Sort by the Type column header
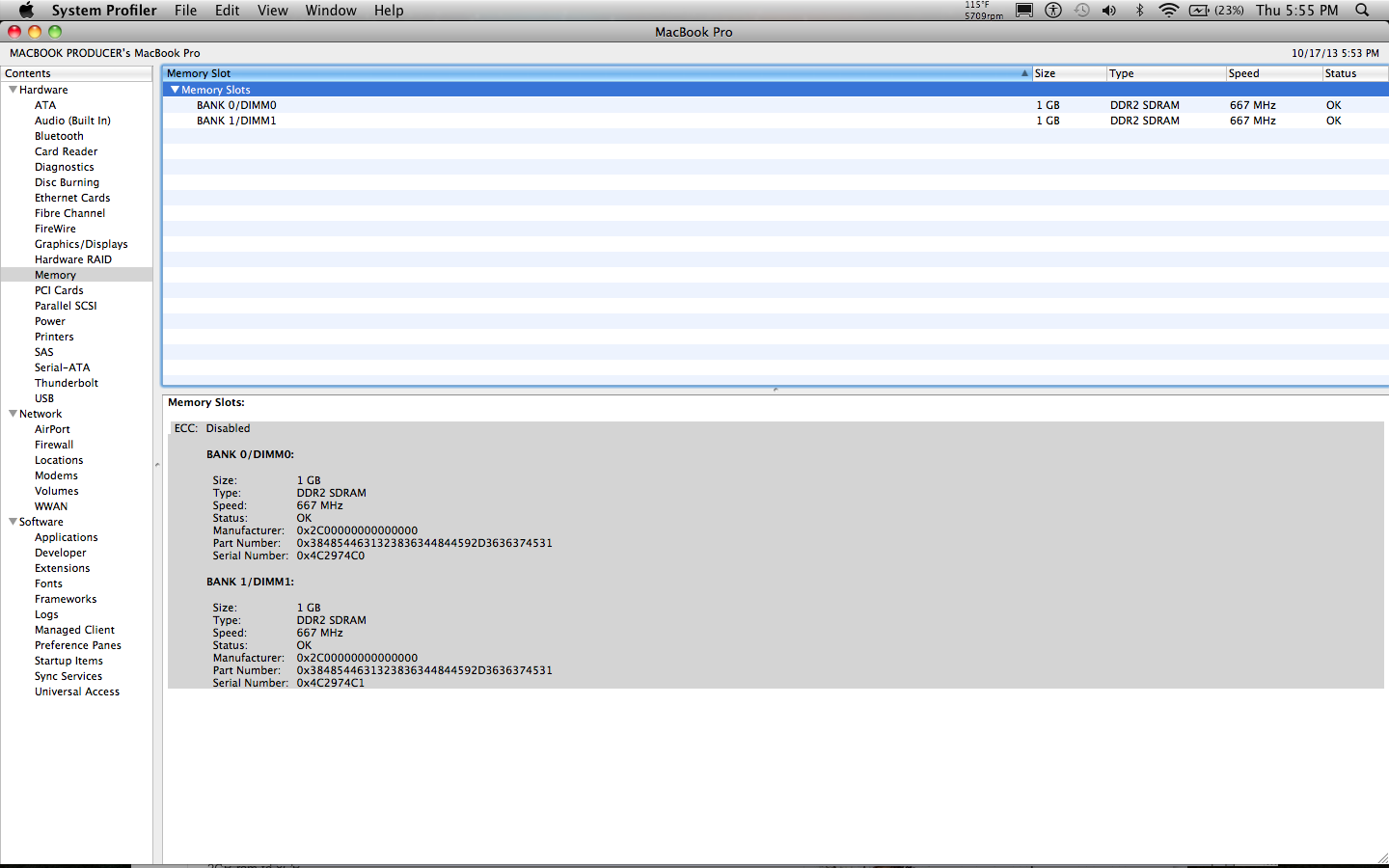The height and width of the screenshot is (868, 1389). point(1166,73)
